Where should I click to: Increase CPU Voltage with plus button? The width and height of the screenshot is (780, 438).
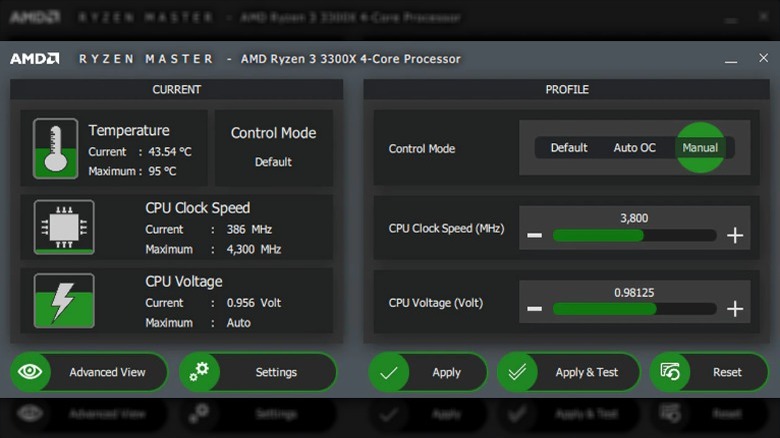[735, 309]
